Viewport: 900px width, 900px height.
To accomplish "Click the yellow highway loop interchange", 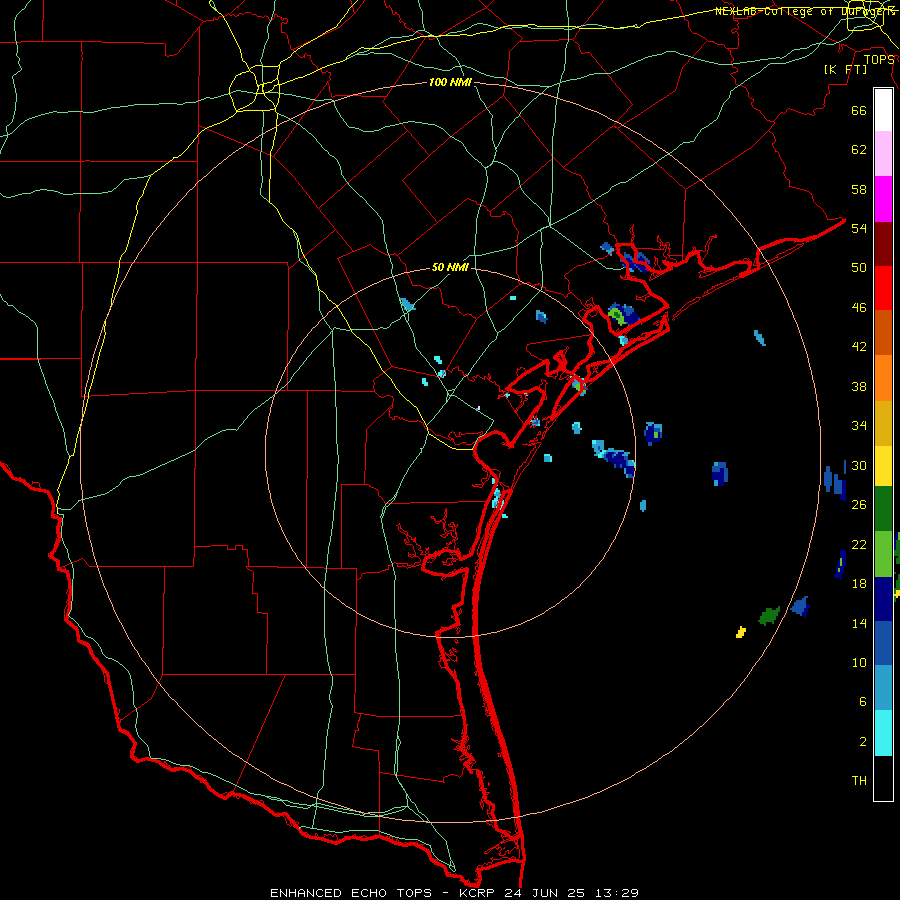I will [254, 88].
